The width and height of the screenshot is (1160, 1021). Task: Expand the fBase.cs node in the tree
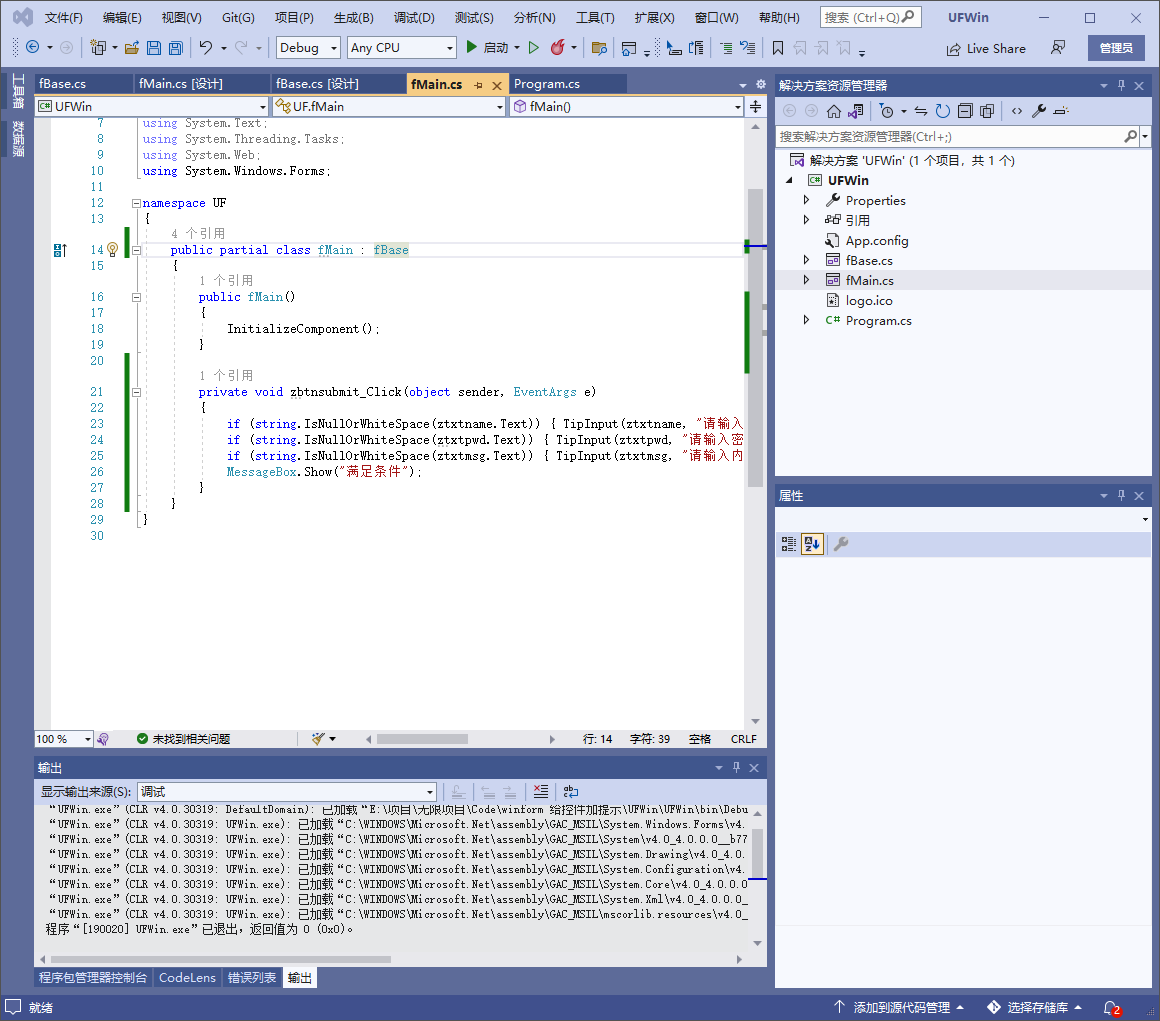(806, 260)
